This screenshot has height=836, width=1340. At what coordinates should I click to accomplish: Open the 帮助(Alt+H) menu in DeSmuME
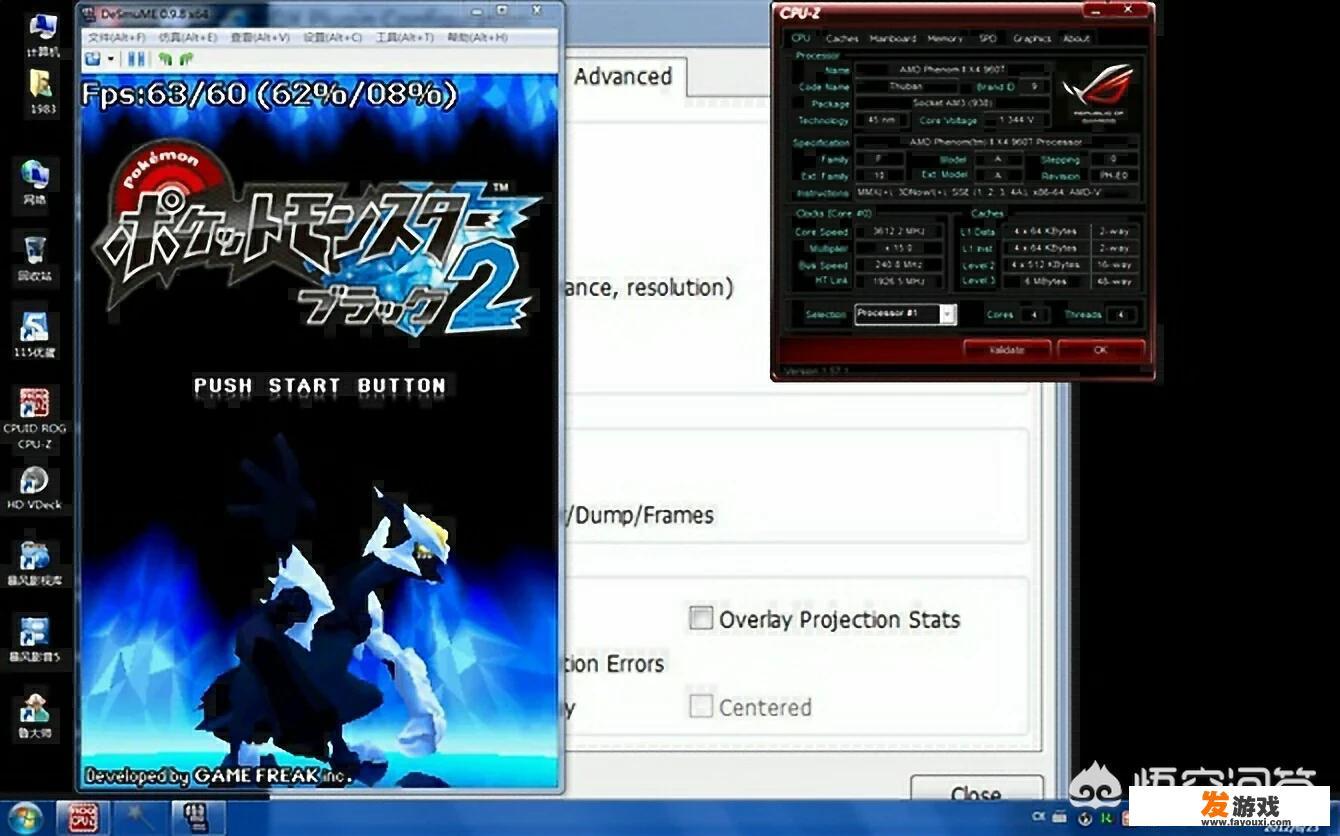coord(477,38)
